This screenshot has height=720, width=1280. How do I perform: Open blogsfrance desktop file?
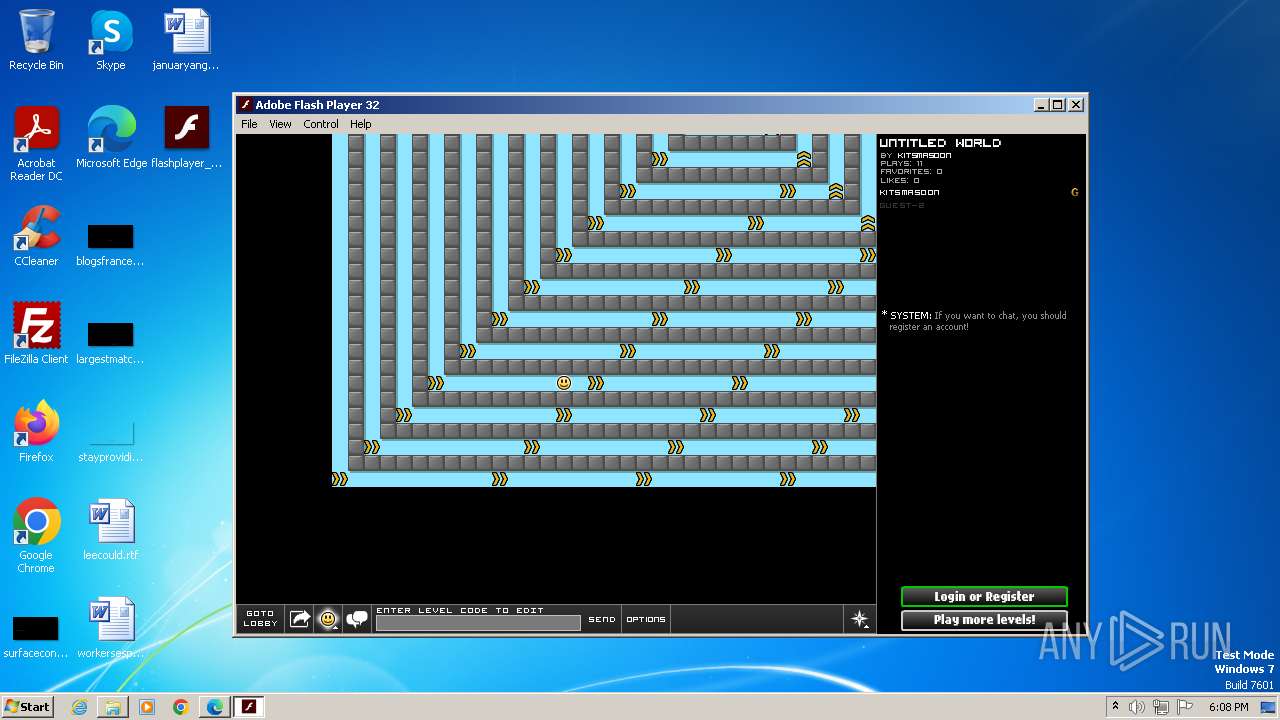110,246
